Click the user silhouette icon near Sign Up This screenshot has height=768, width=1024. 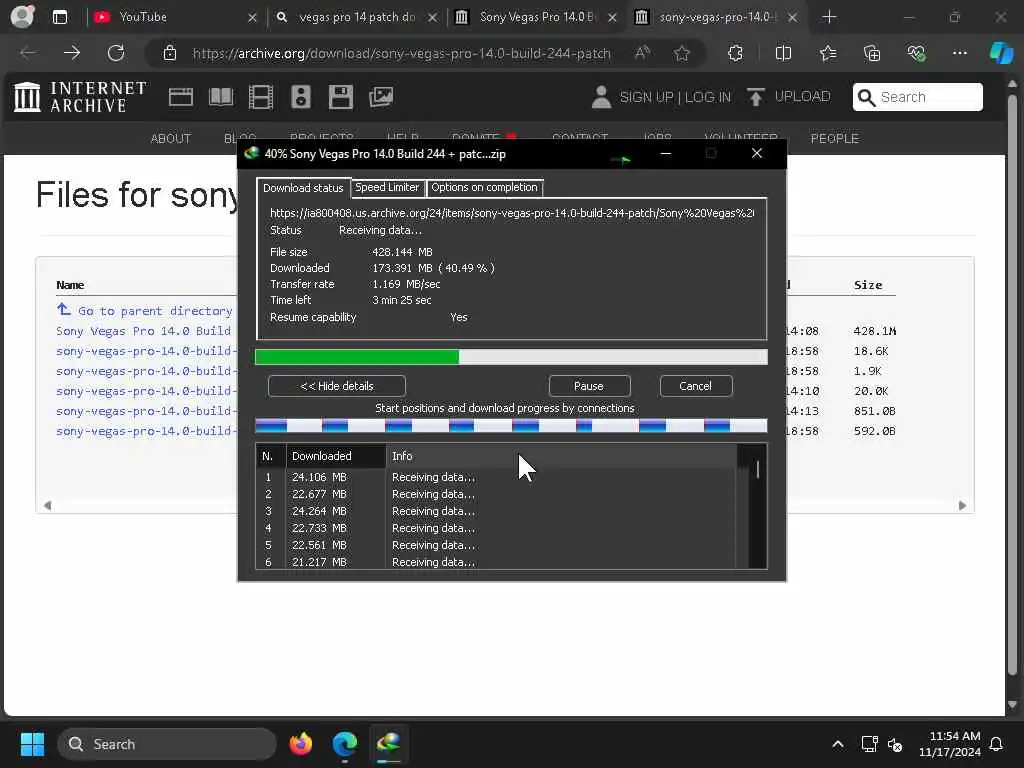[601, 97]
